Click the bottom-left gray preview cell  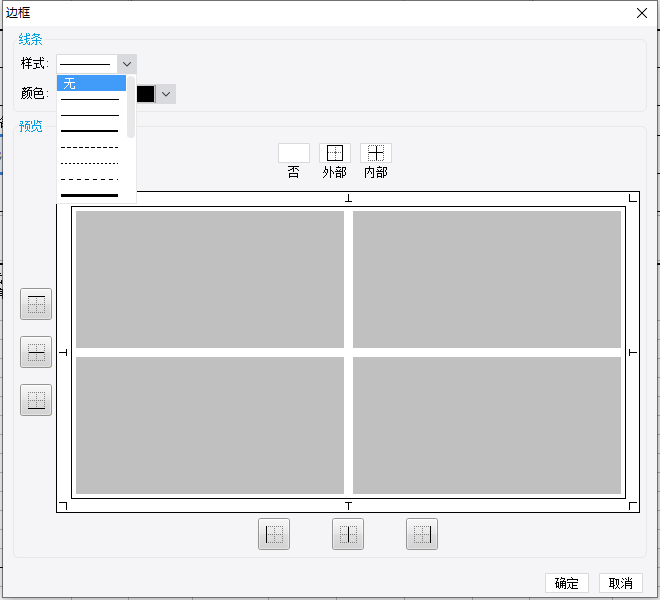click(210, 425)
